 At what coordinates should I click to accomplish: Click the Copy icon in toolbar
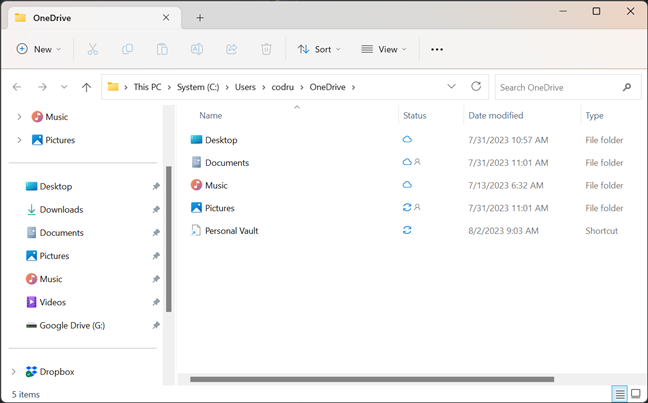(128, 49)
